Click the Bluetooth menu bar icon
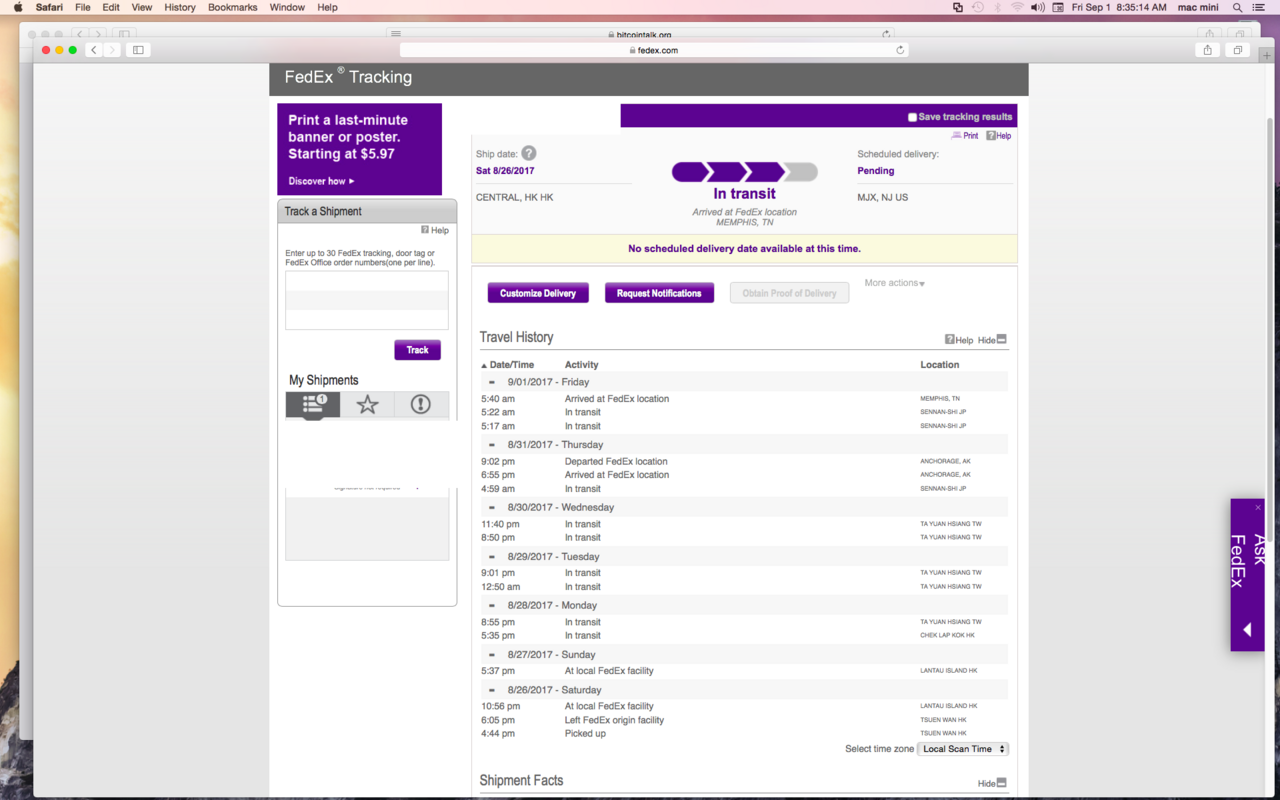1280x800 pixels. (997, 7)
